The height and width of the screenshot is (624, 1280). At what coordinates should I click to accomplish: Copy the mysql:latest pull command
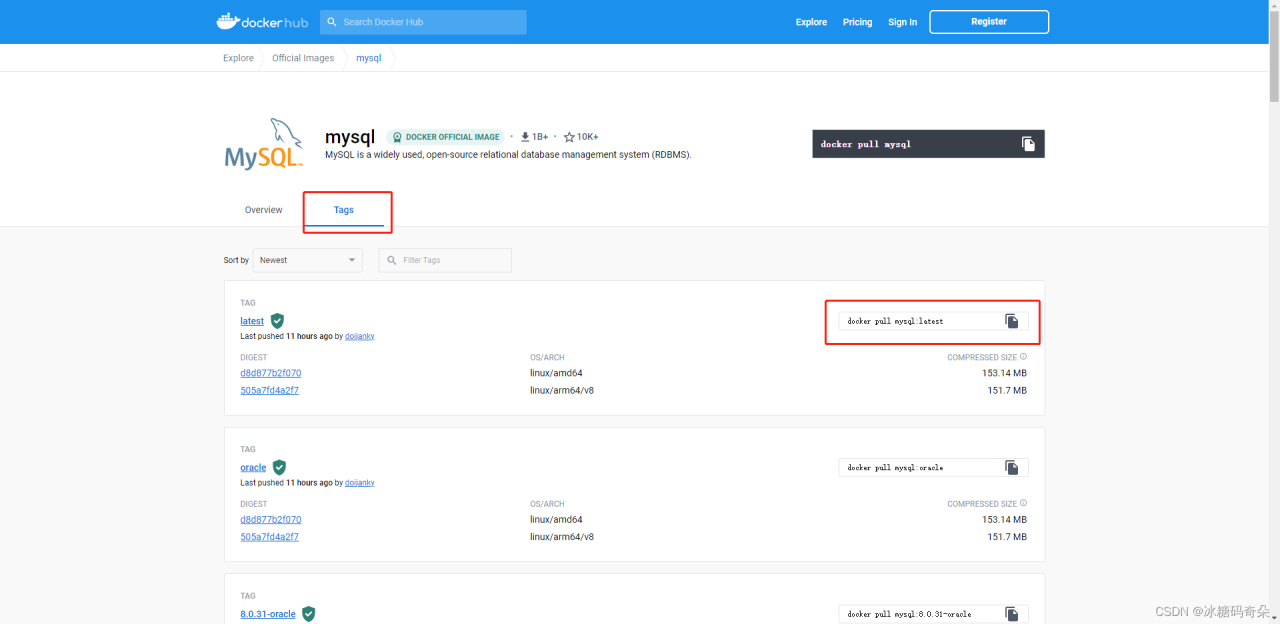(x=1011, y=321)
